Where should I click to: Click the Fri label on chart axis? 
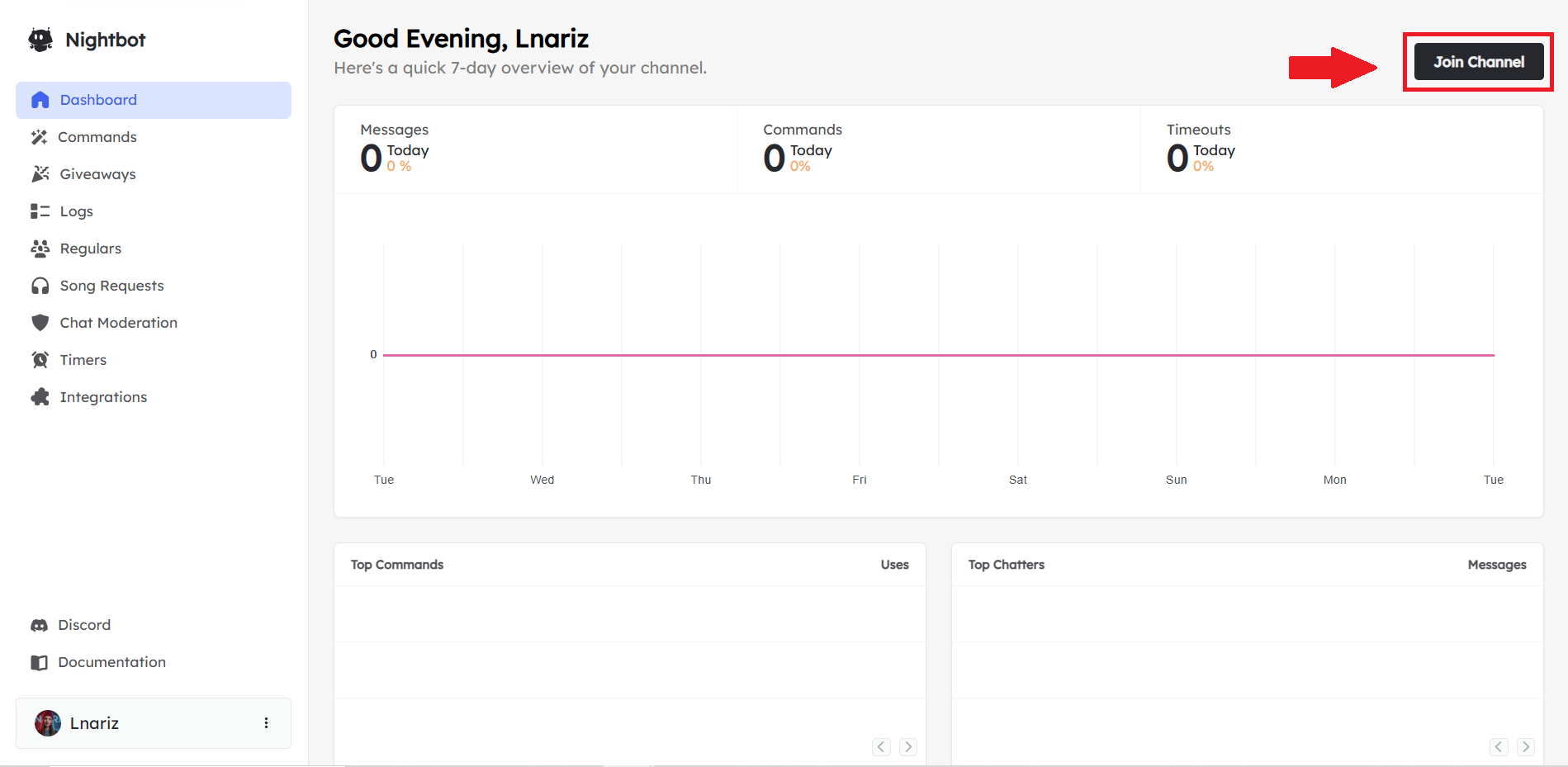[x=860, y=480]
